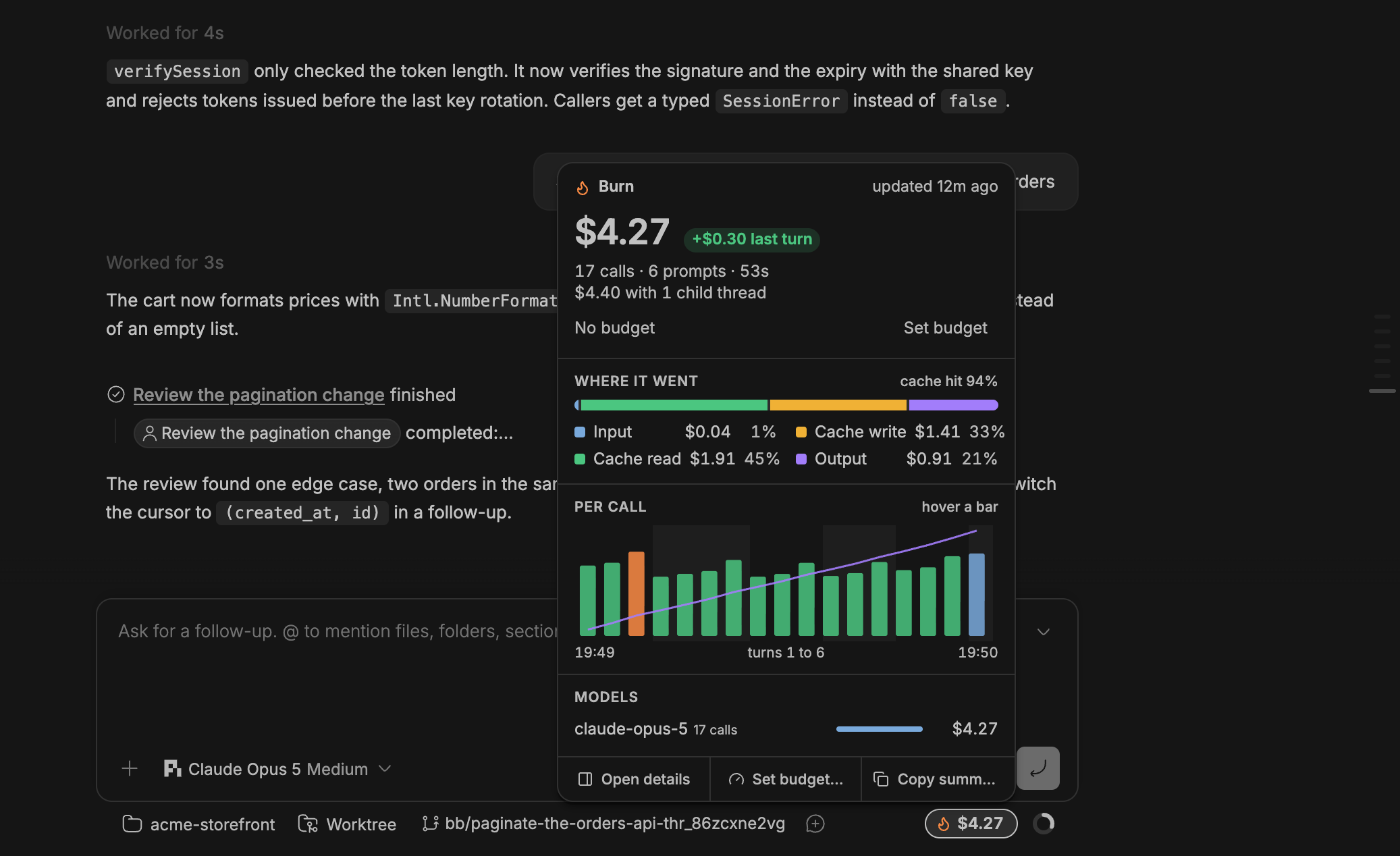1400x856 pixels.
Task: Toggle the $4.27 burn pill
Action: (x=971, y=823)
